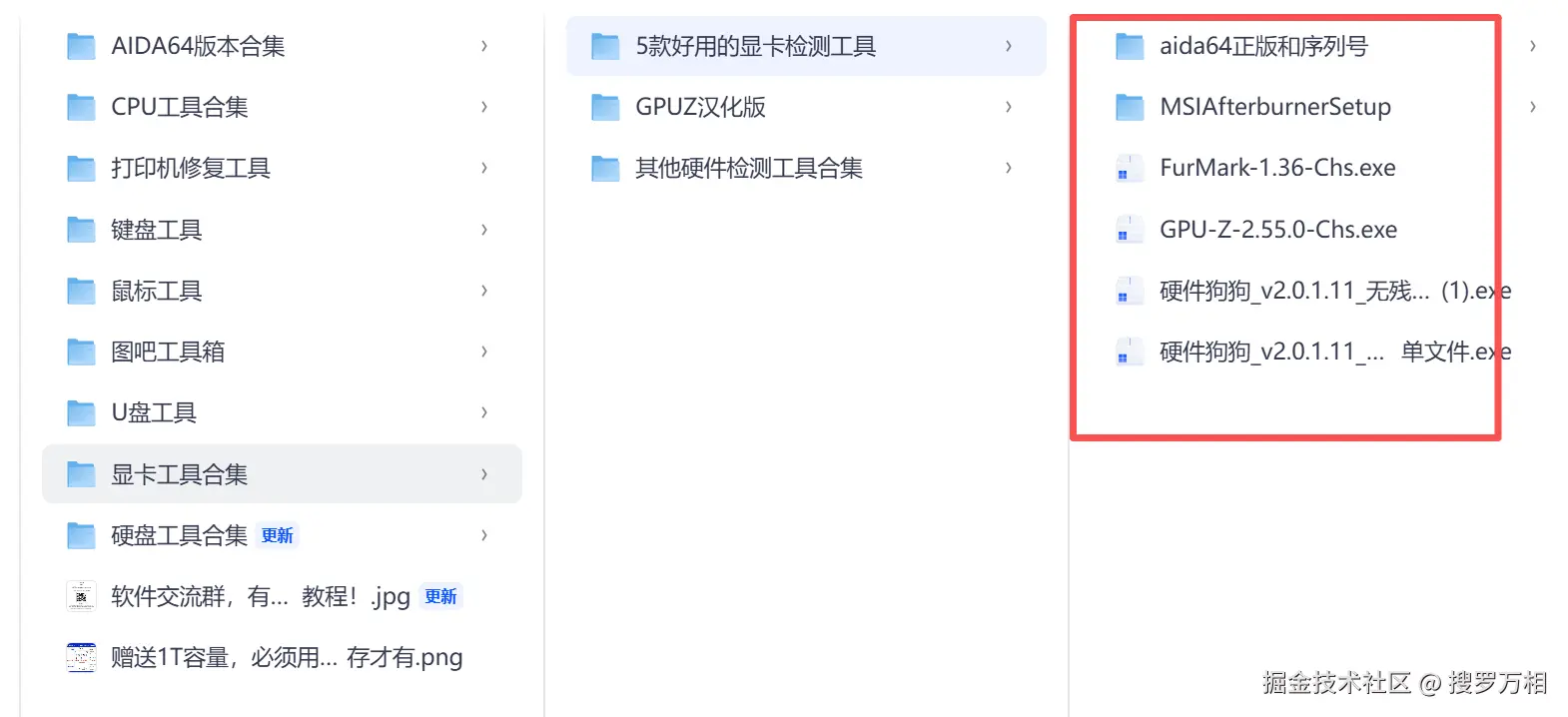The width and height of the screenshot is (1568, 717).
Task: Click the 键盘工具 folder icon
Action: tap(81, 230)
